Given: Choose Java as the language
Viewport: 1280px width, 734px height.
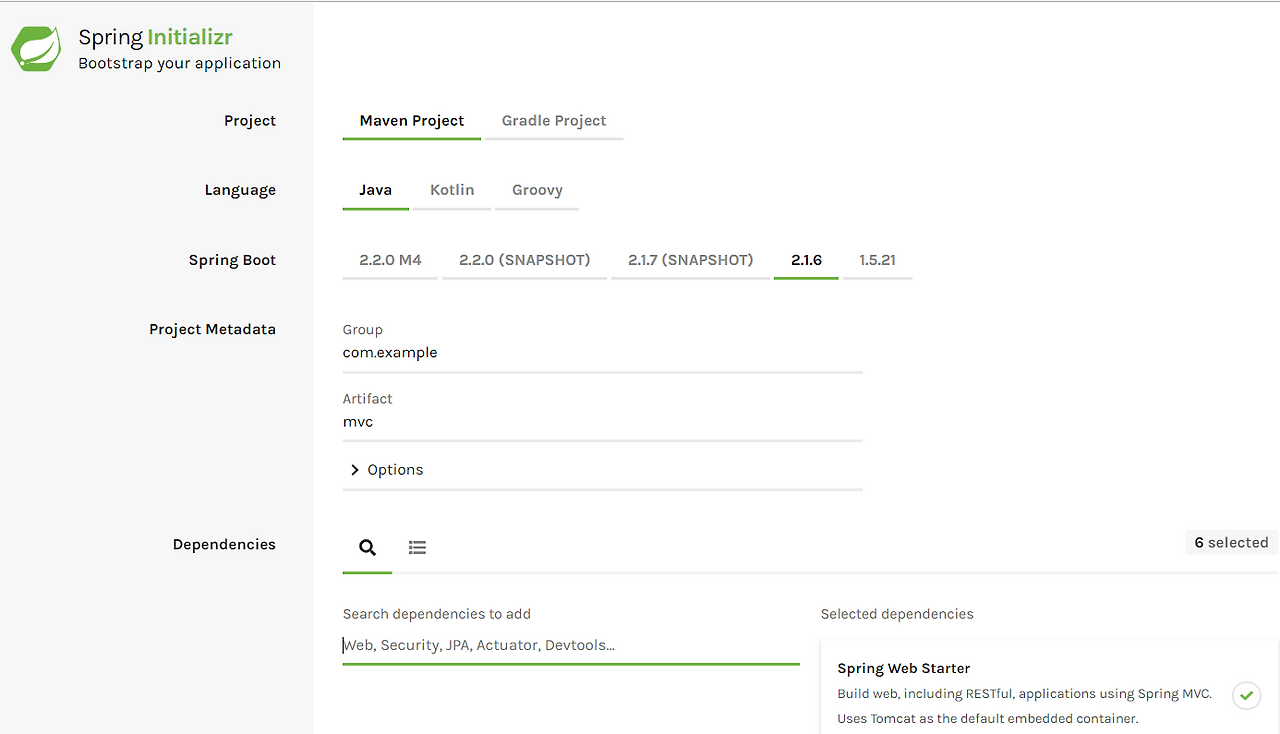Looking at the screenshot, I should coord(376,190).
